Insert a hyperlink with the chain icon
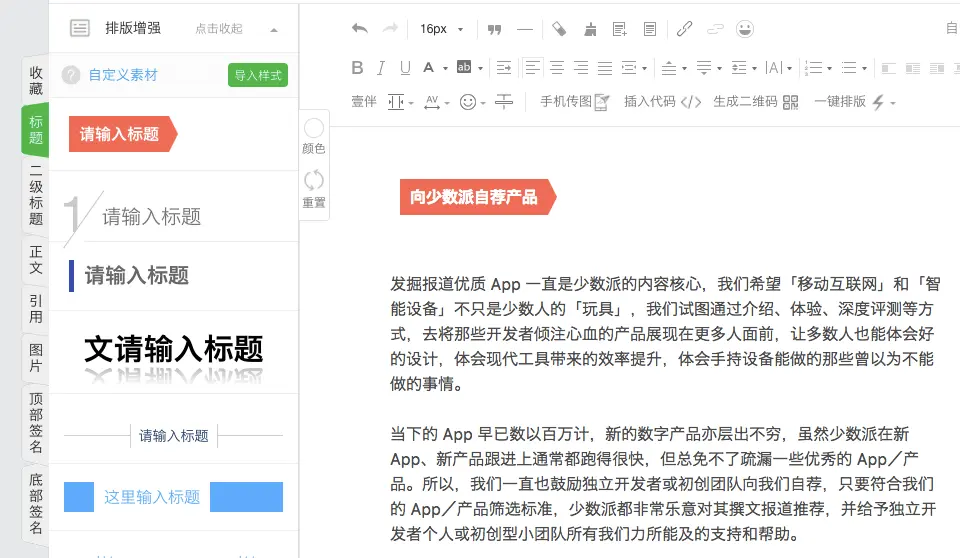The width and height of the screenshot is (960, 558). [x=684, y=29]
